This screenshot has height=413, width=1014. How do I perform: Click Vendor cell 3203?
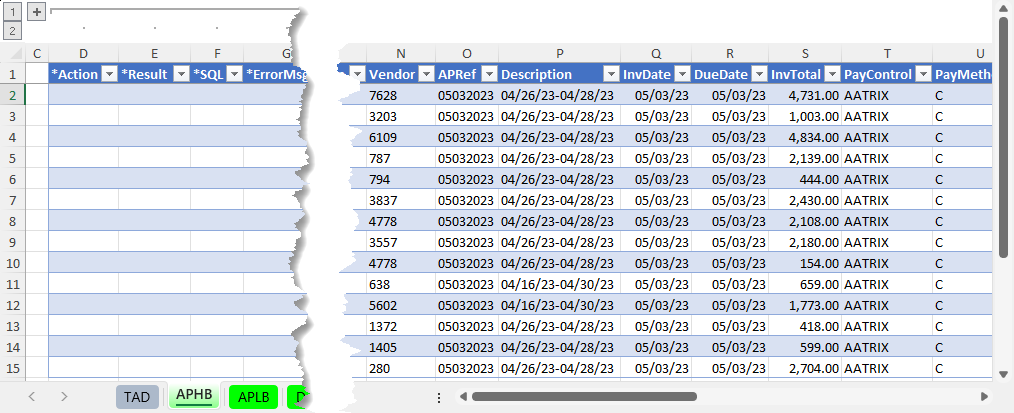pos(401,116)
